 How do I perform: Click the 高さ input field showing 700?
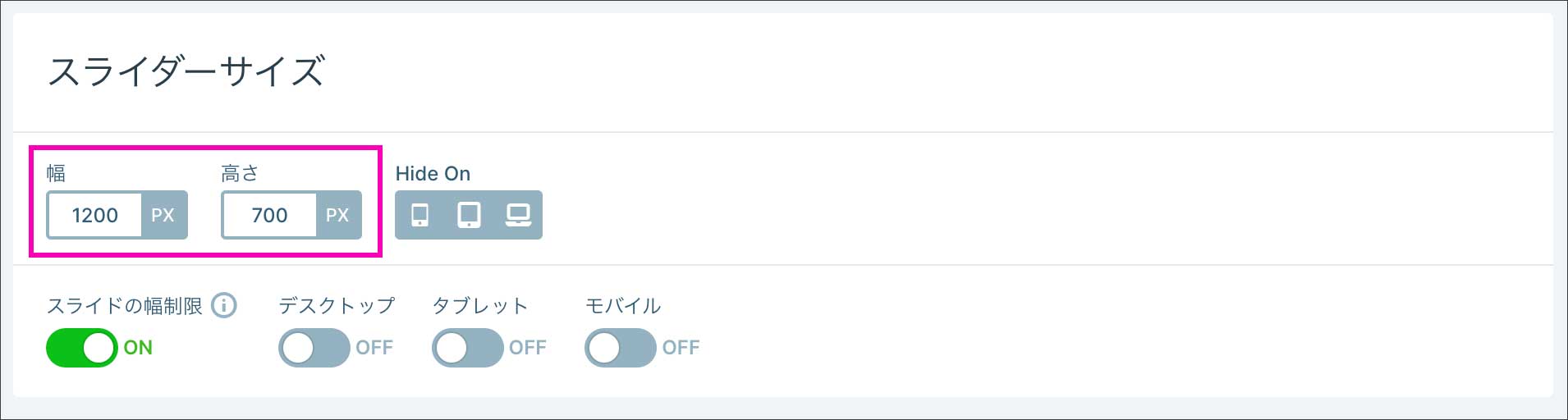click(x=269, y=215)
